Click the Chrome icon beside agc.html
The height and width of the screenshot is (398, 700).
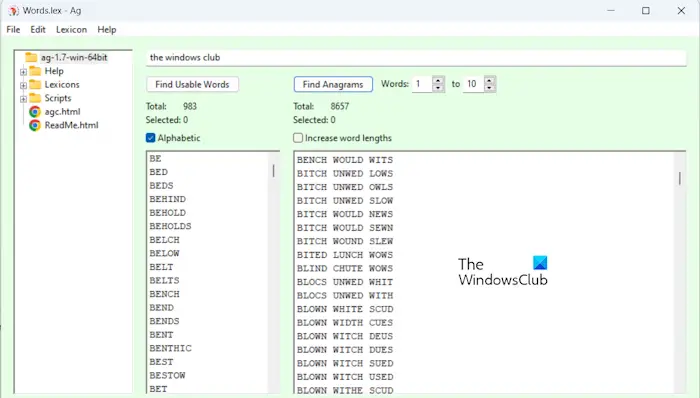tap(35, 112)
